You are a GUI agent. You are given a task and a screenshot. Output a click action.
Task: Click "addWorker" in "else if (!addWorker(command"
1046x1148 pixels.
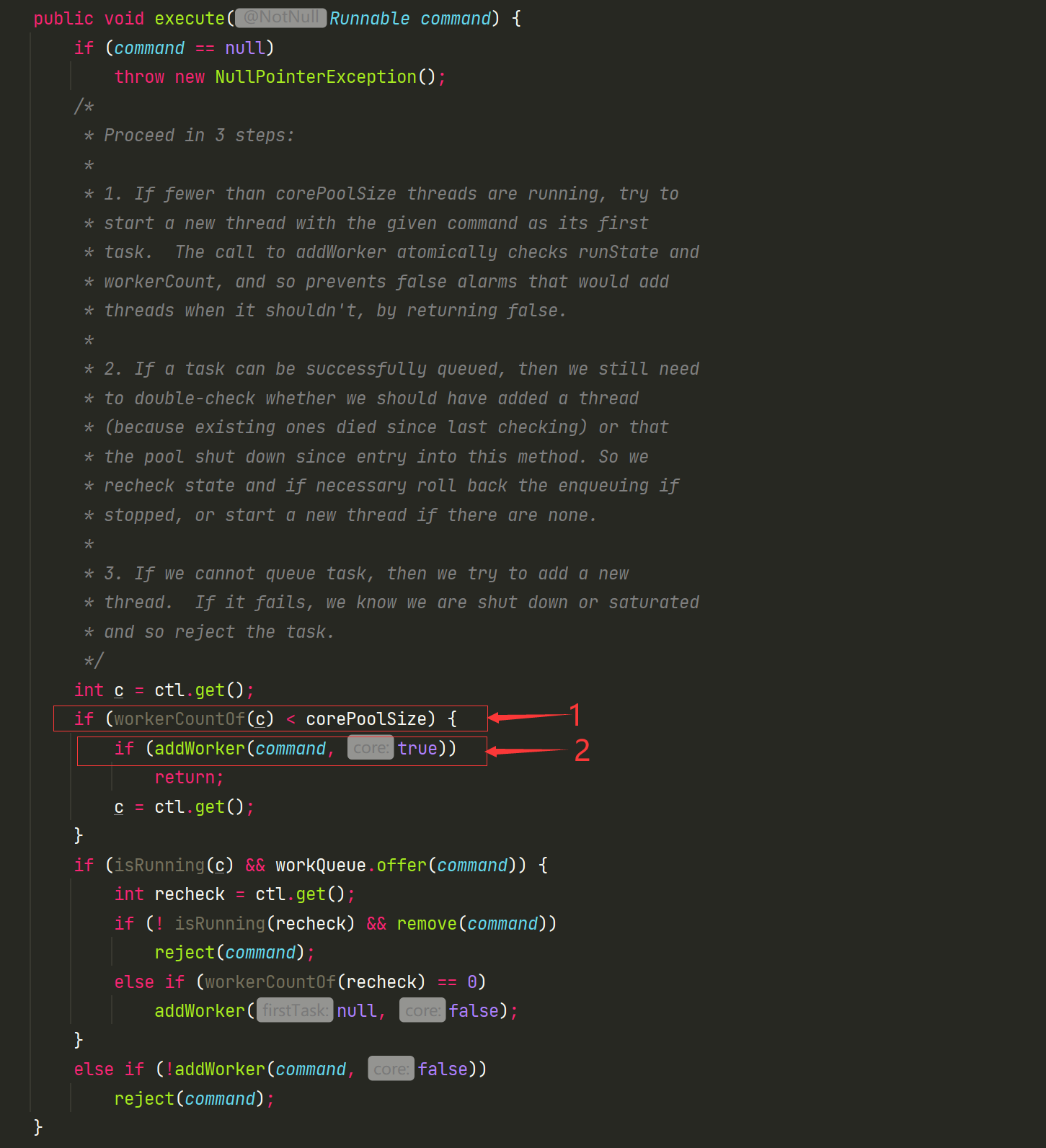(x=220, y=1069)
